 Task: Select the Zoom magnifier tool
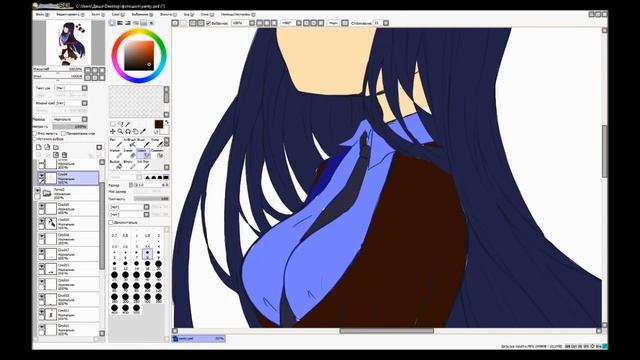pyautogui.click(x=120, y=131)
